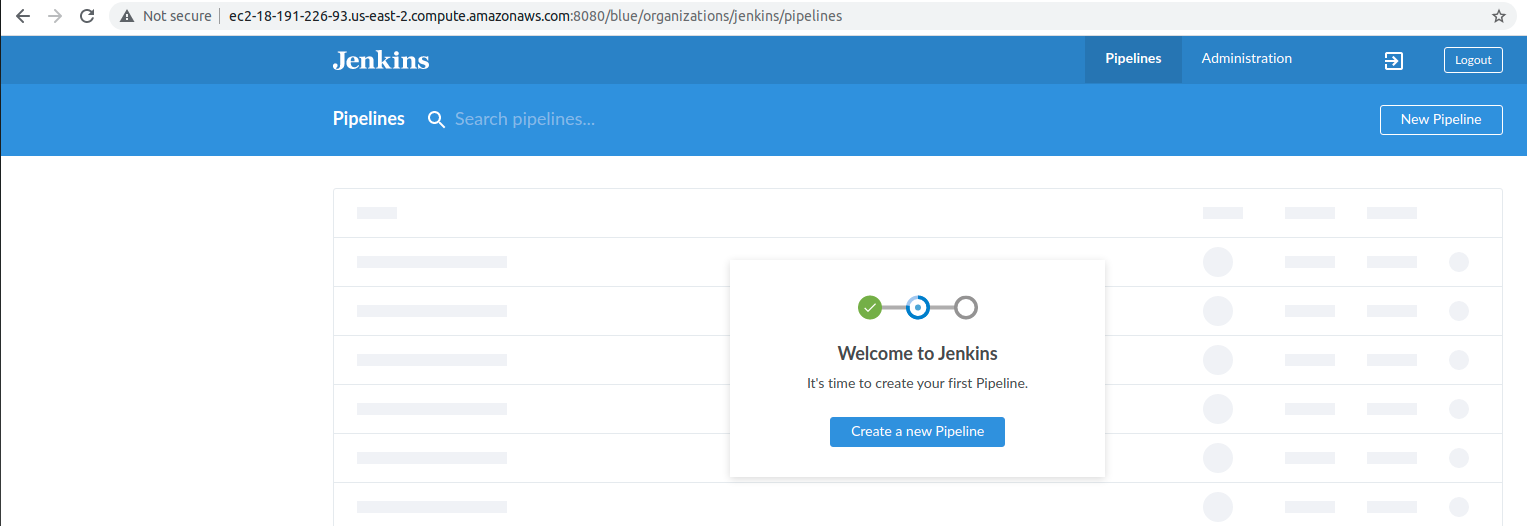
Task: Reload the page with the refresh icon
Action: click(x=87, y=16)
